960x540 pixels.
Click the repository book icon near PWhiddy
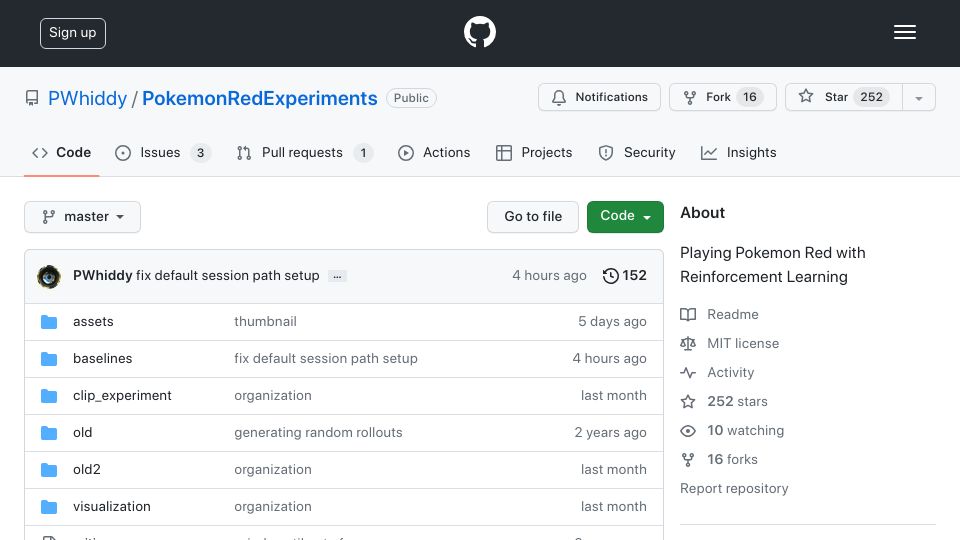tap(32, 98)
